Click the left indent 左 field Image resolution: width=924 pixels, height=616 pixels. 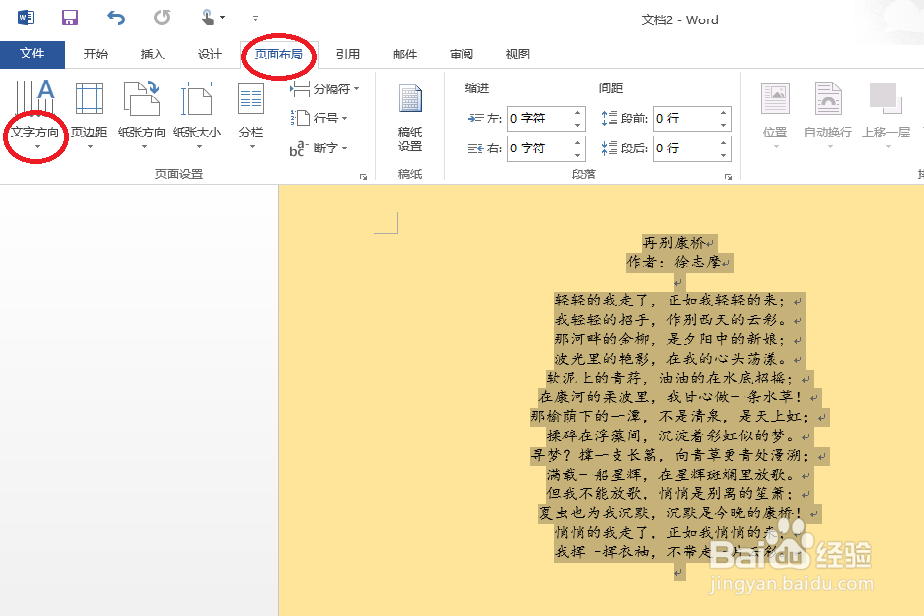point(539,118)
